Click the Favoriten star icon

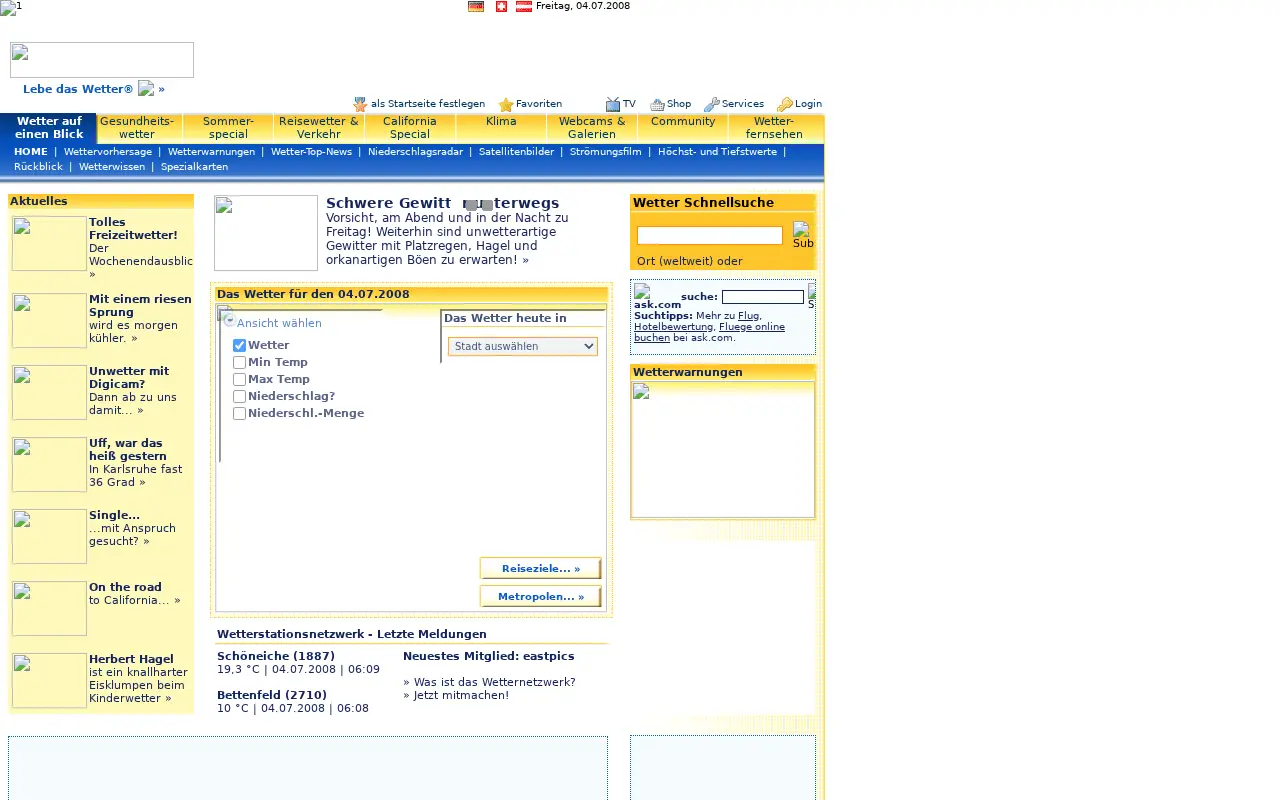point(506,104)
